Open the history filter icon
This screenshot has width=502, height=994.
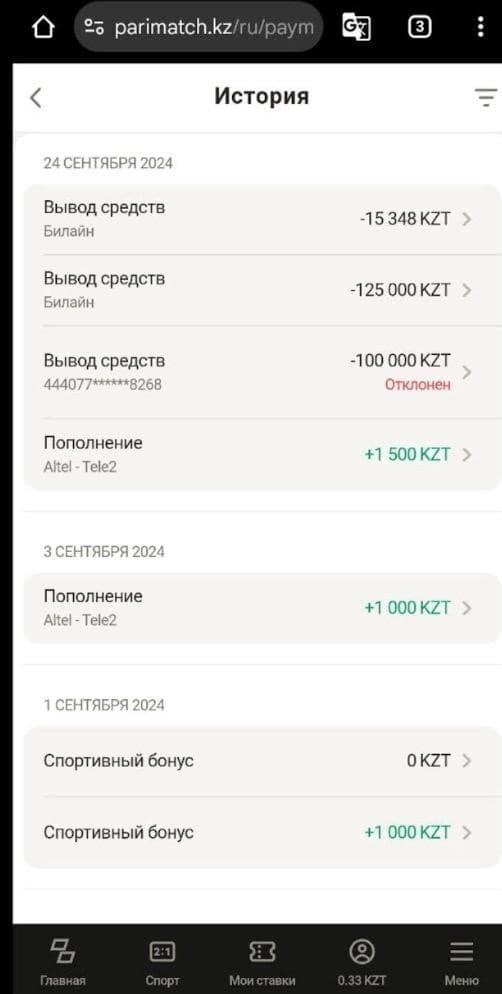pyautogui.click(x=486, y=98)
